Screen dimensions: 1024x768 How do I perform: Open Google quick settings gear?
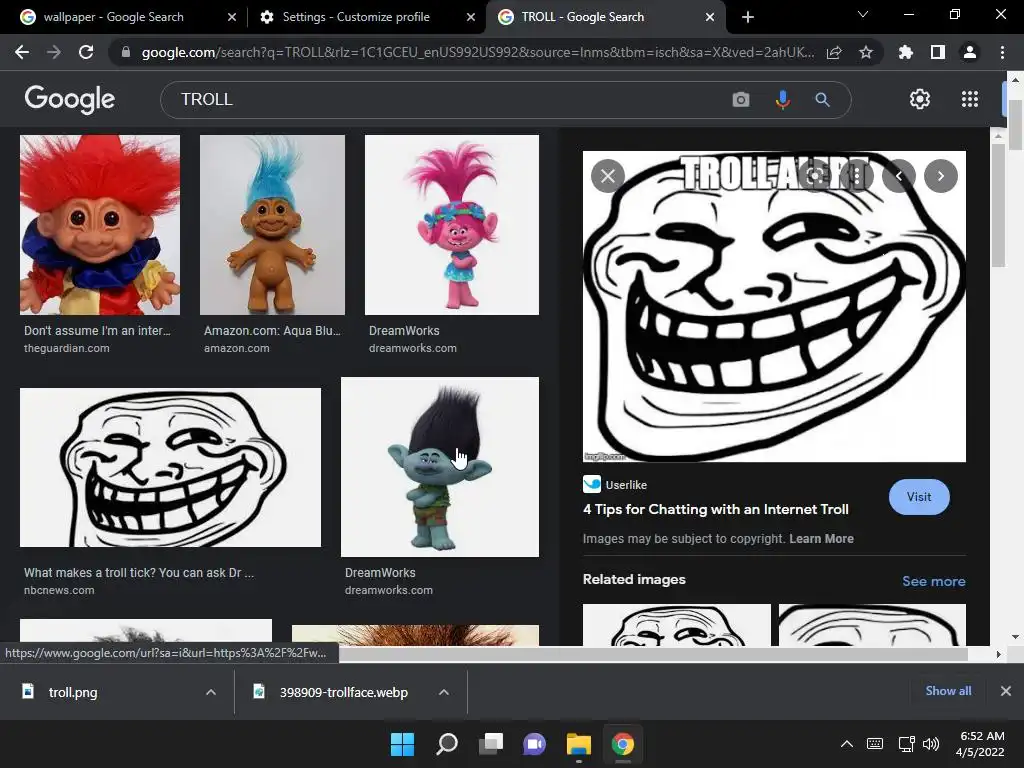[920, 99]
